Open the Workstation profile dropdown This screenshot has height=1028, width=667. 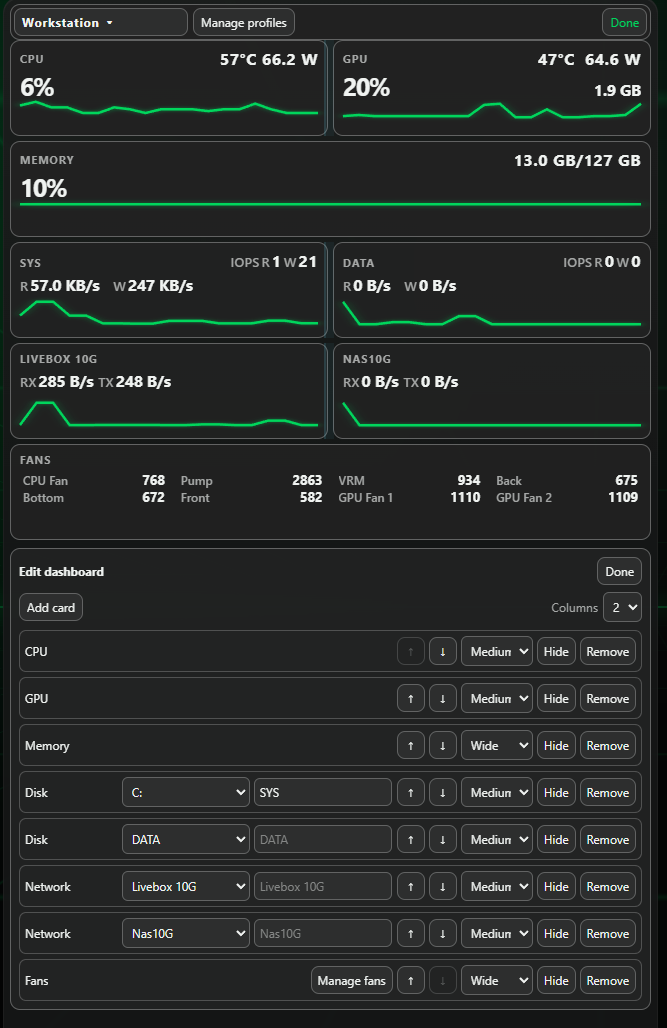[x=100, y=22]
